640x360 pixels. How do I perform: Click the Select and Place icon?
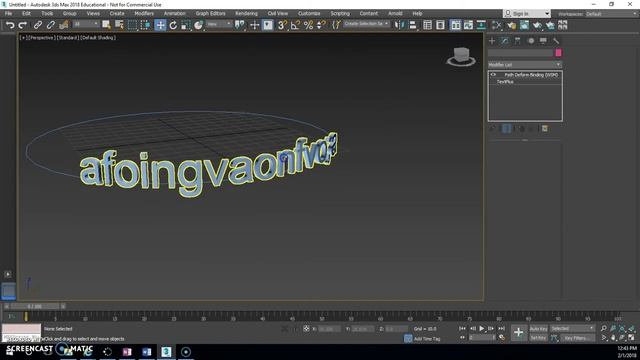tap(198, 25)
